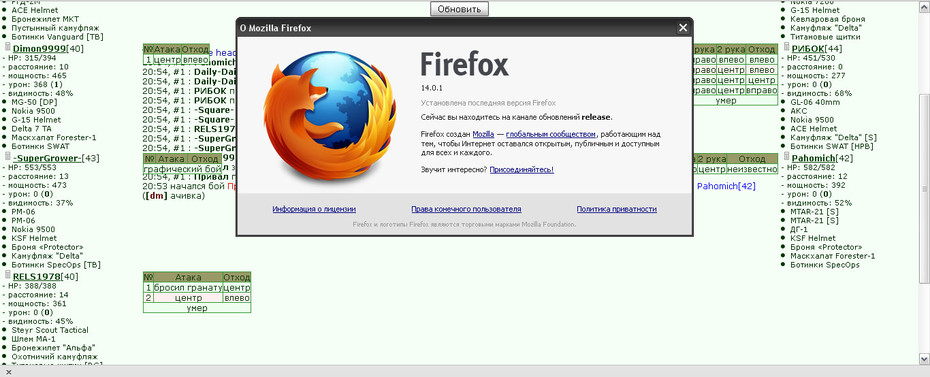Click the АКС weapon item
930x377 pixels.
click(798, 111)
